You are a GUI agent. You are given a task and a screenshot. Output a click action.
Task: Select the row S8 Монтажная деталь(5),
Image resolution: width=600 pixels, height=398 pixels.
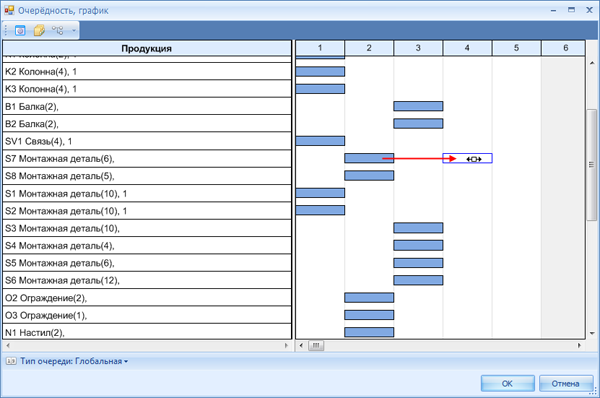pos(147,176)
